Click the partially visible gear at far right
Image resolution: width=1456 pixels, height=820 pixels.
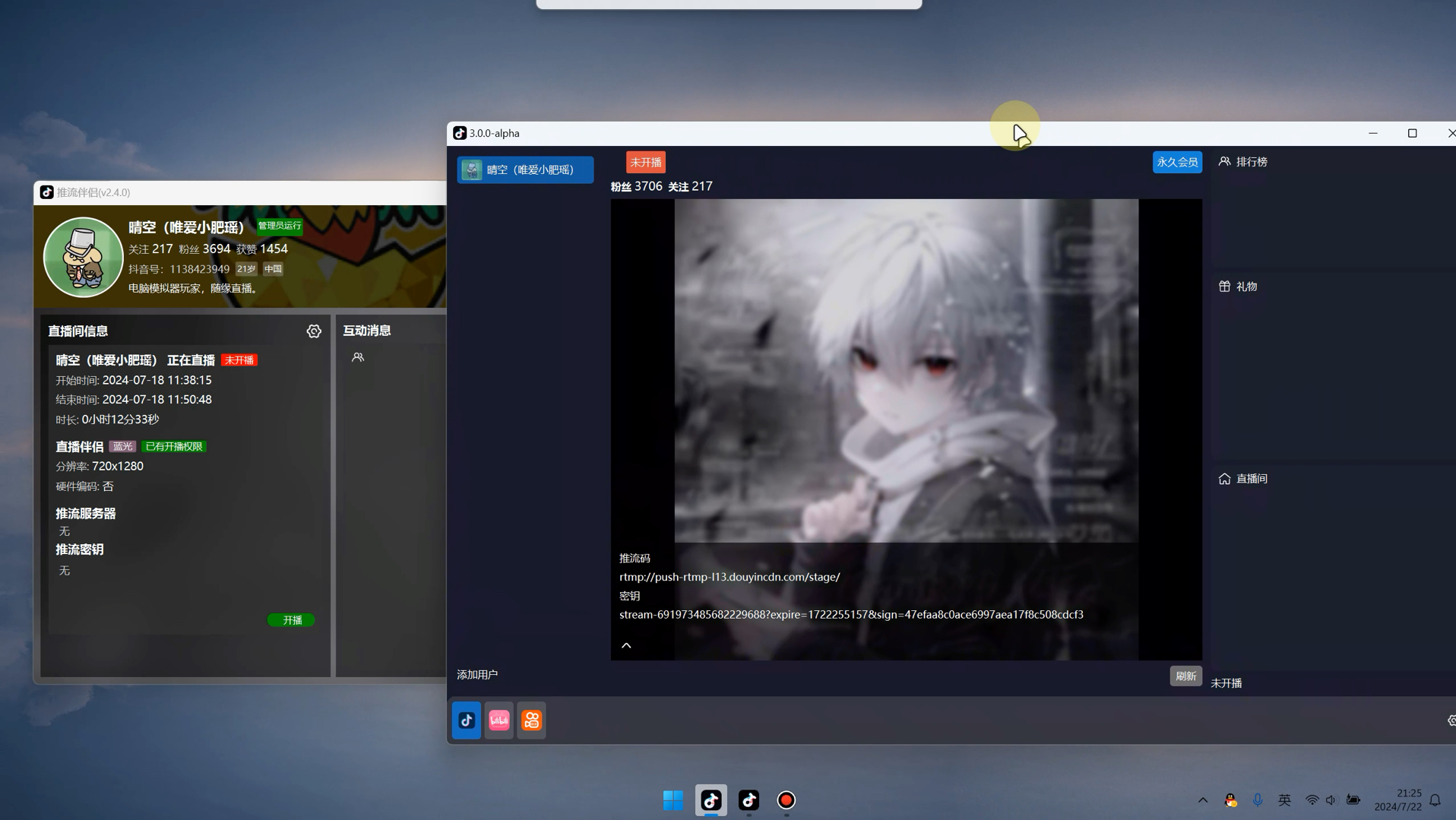pos(1451,720)
